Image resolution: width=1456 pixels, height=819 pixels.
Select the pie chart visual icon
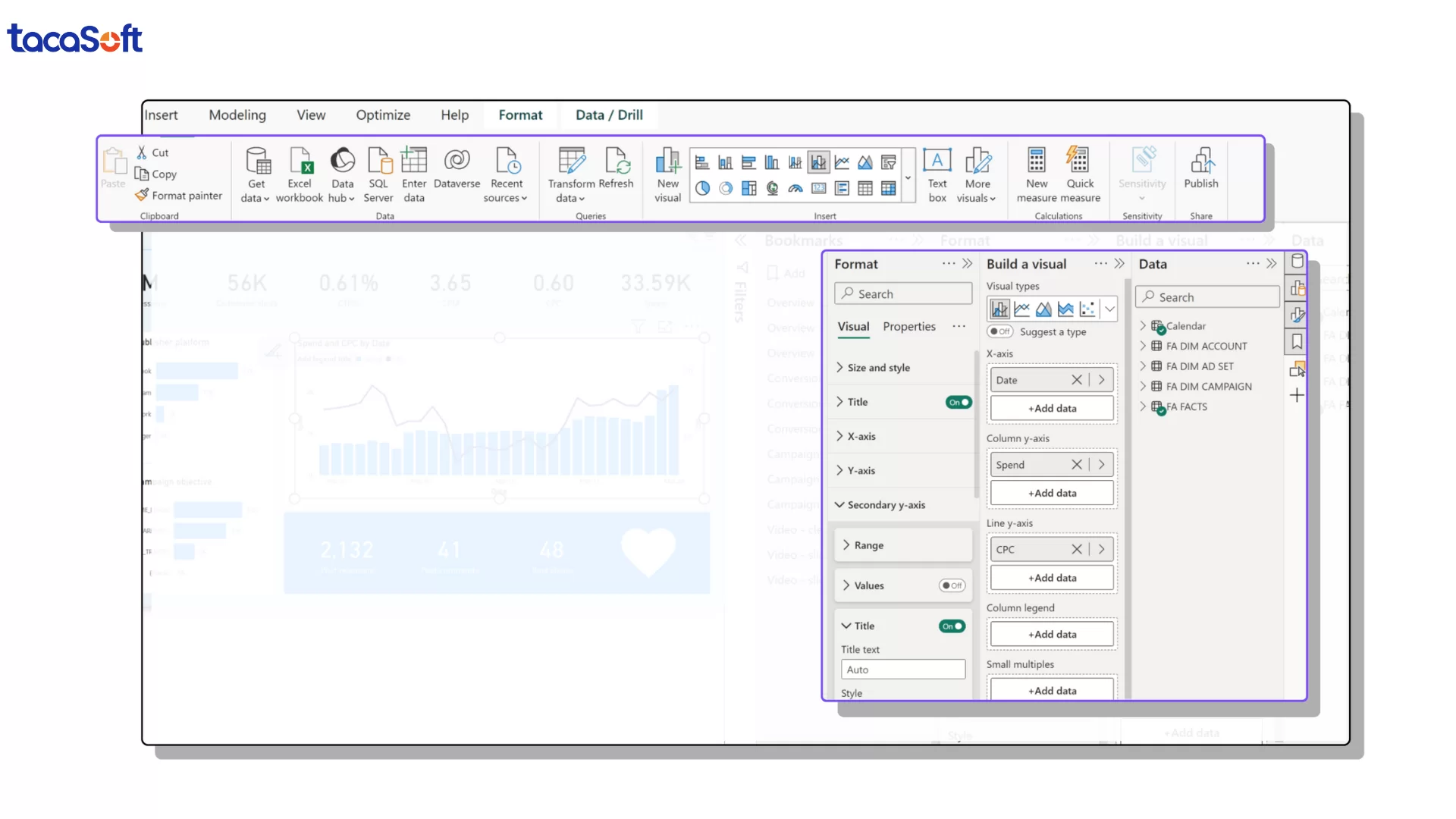pos(701,189)
